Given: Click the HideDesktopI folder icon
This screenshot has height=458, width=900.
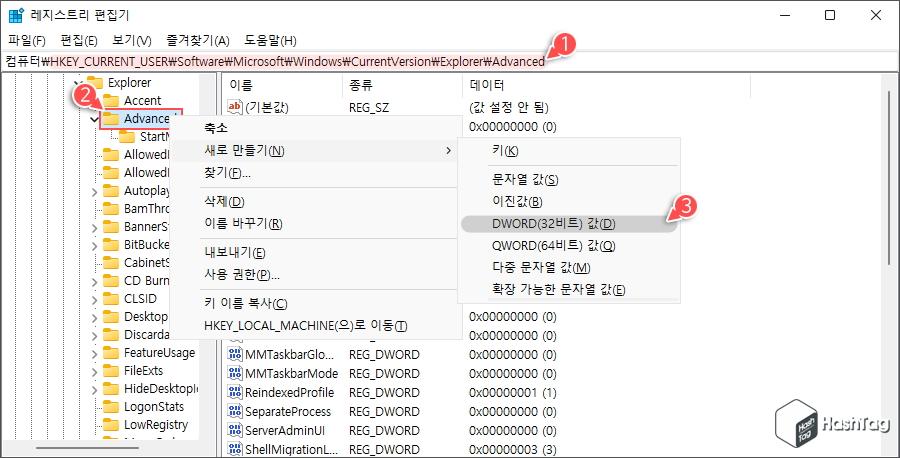Looking at the screenshot, I should point(111,389).
